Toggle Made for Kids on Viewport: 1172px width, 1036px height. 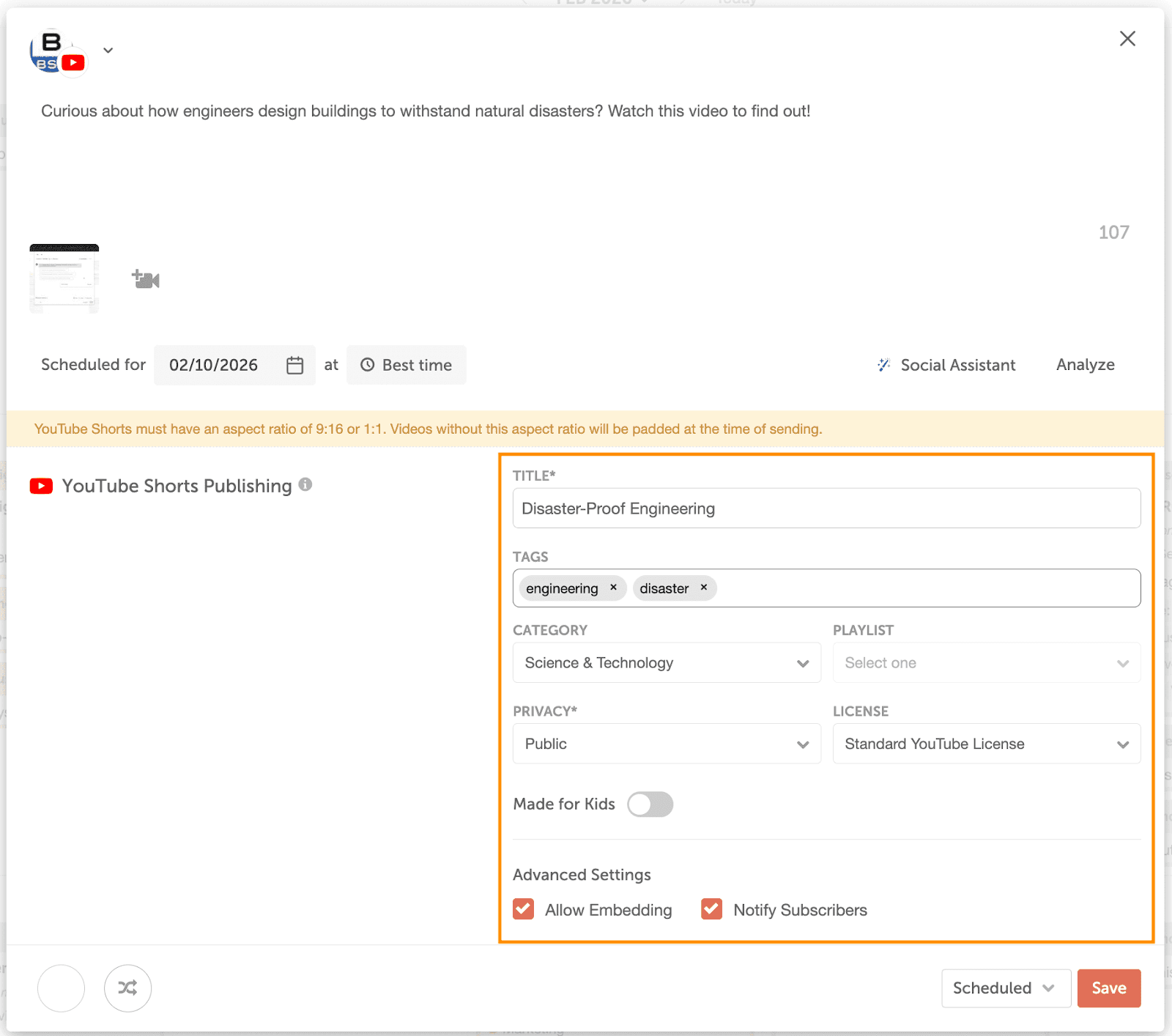click(650, 804)
